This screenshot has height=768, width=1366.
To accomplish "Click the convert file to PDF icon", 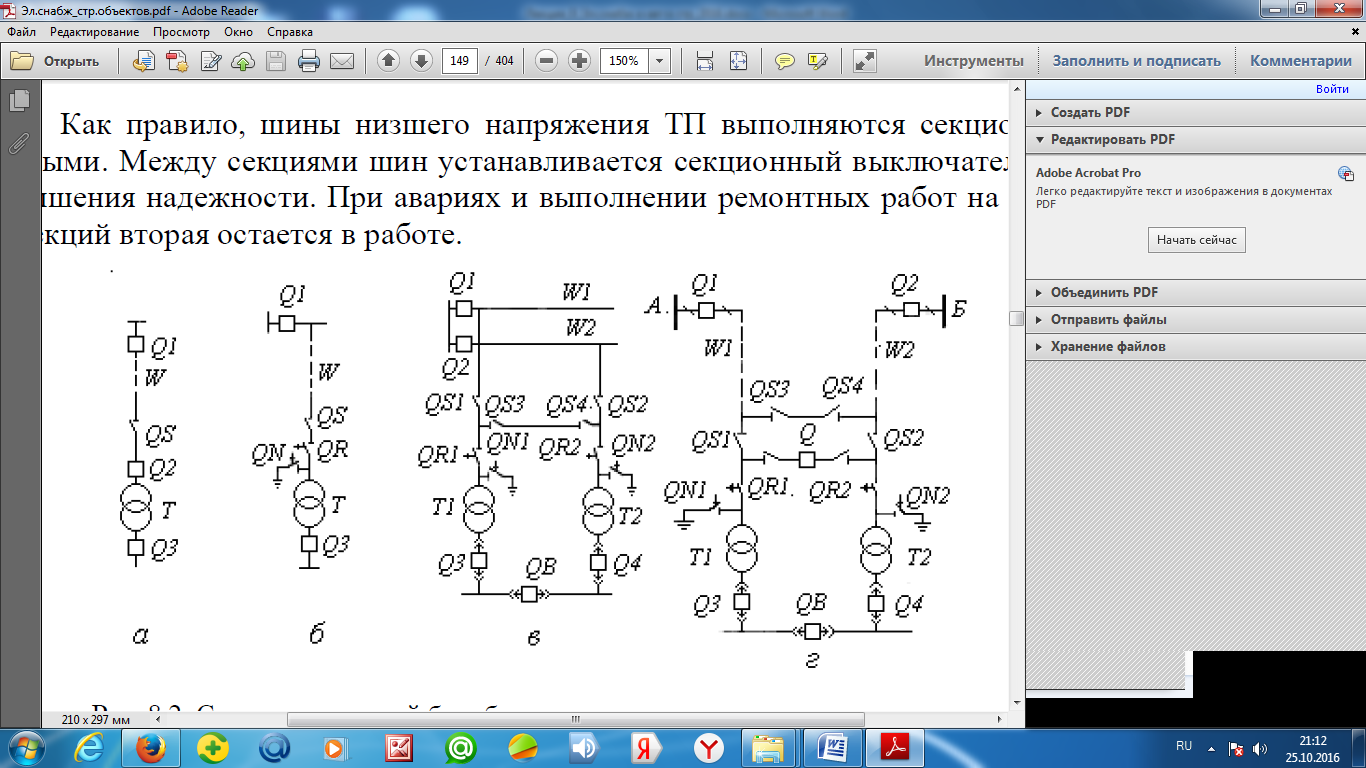I will [144, 61].
